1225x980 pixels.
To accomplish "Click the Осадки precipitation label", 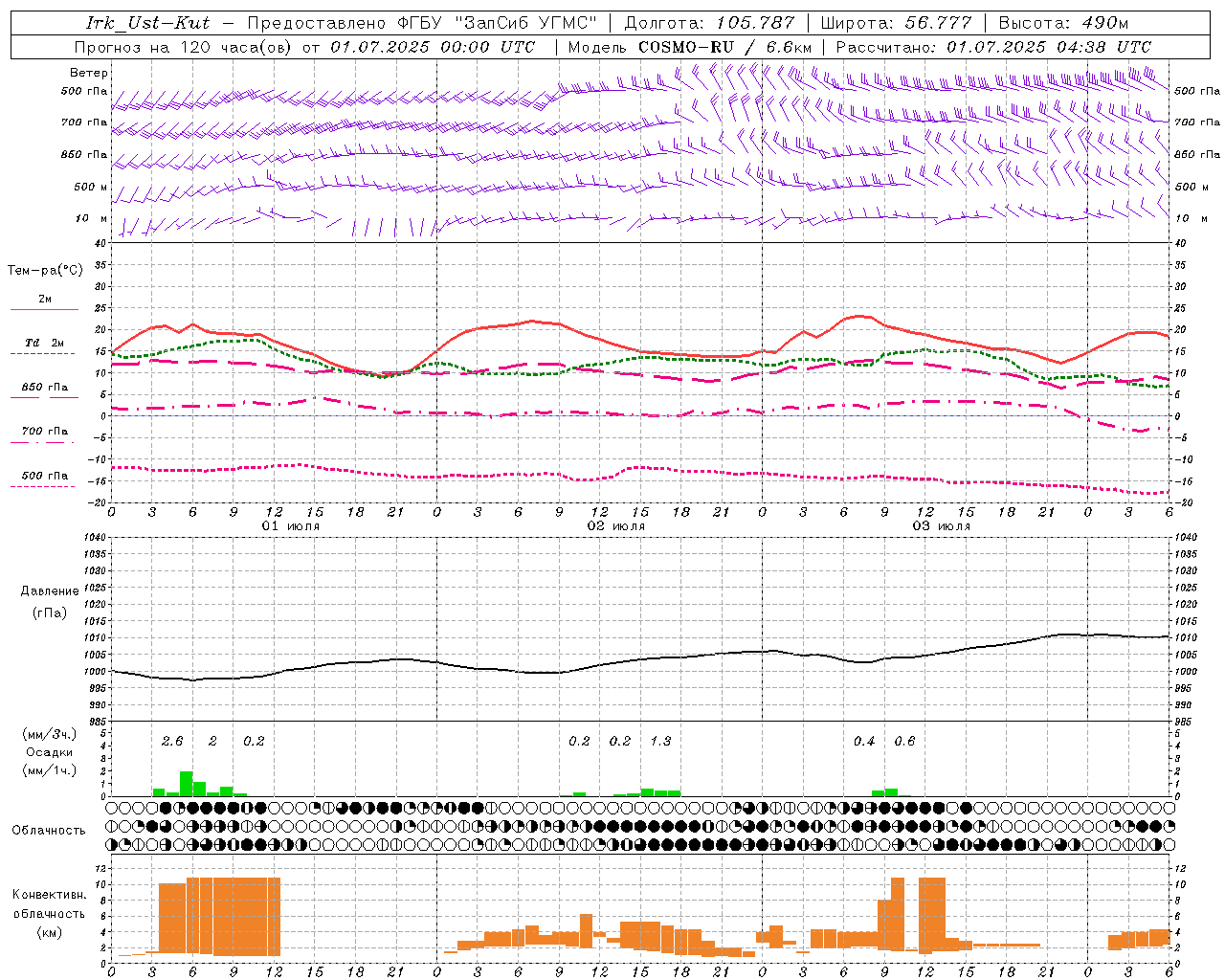I will [49, 752].
